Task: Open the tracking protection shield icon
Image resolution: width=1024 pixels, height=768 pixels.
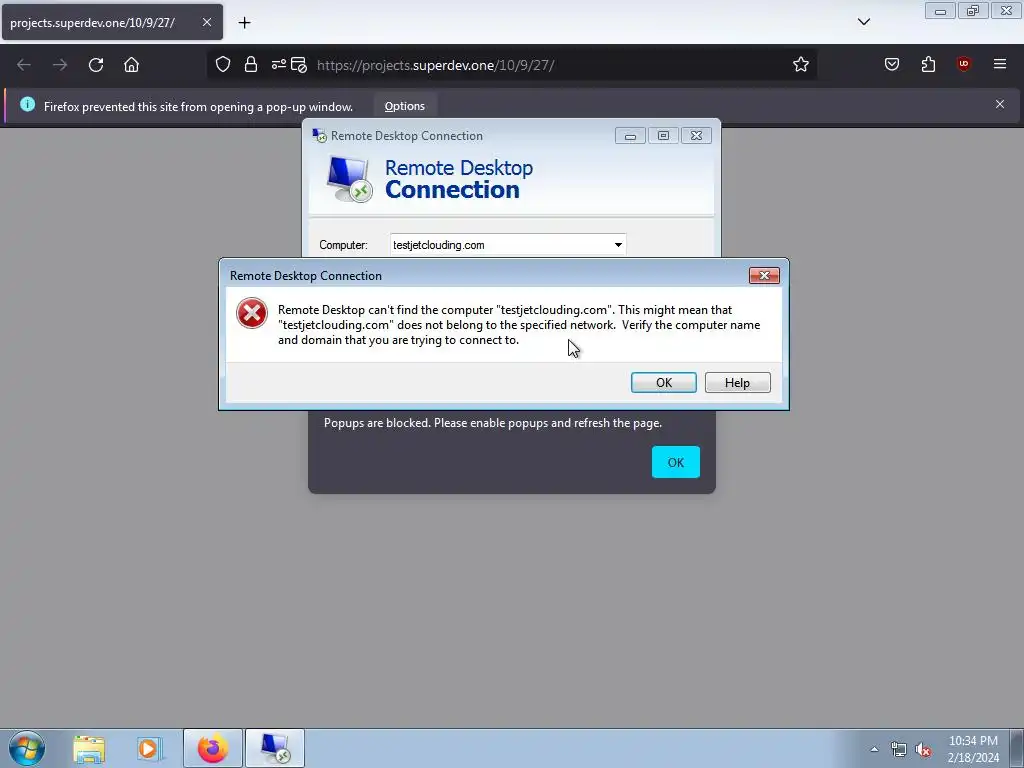Action: point(223,65)
